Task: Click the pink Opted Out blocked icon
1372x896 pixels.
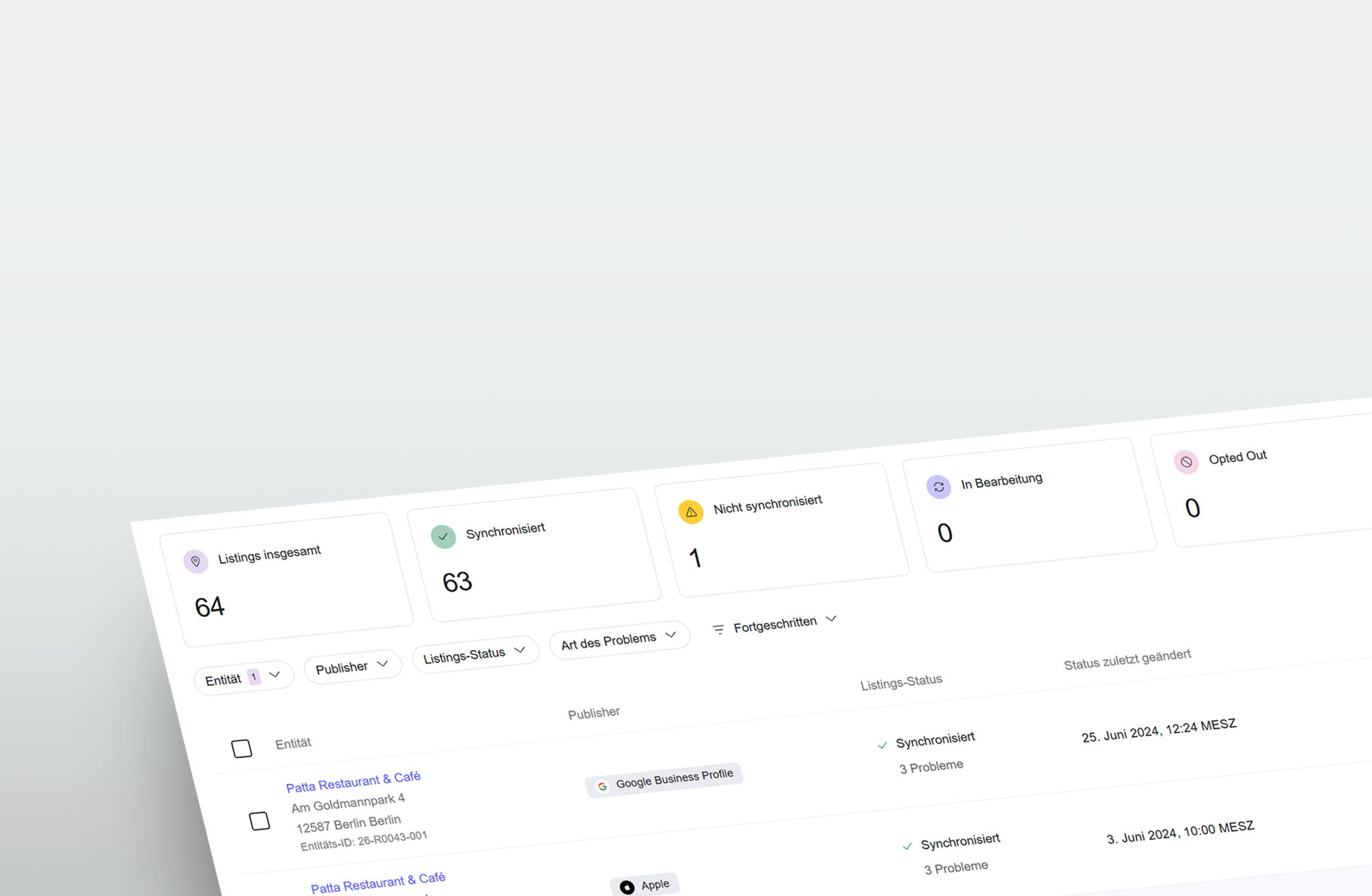Action: click(x=1186, y=462)
